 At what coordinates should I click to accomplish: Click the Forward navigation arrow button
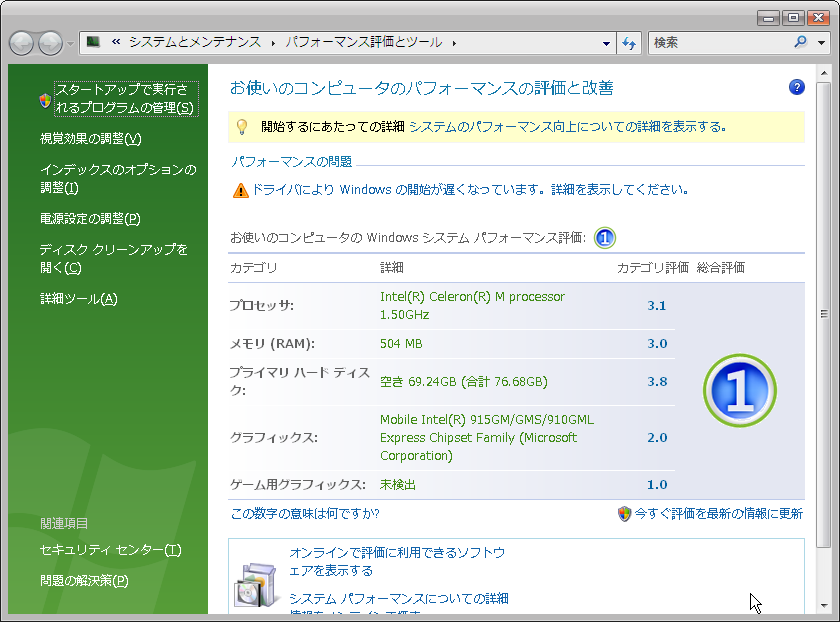50,43
